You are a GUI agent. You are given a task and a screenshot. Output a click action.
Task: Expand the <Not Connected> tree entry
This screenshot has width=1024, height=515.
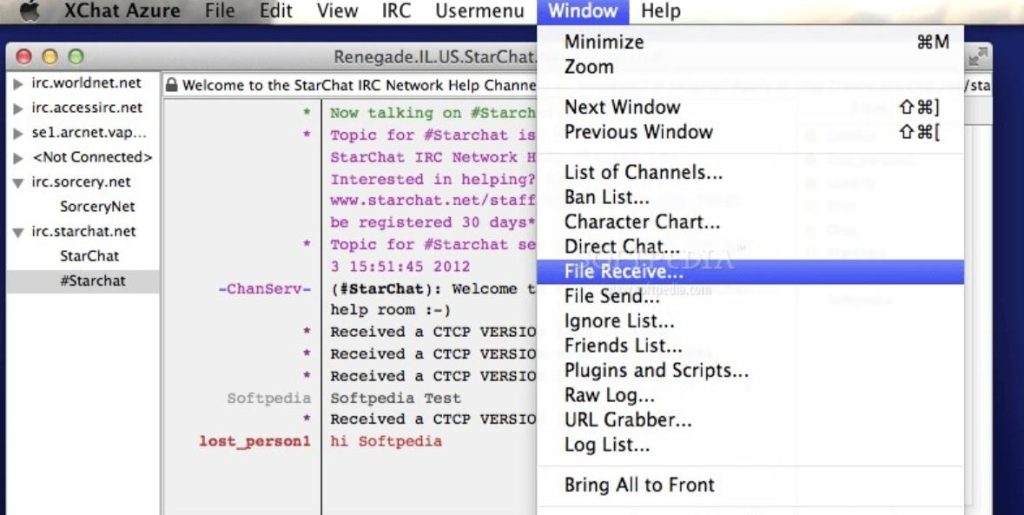point(18,158)
